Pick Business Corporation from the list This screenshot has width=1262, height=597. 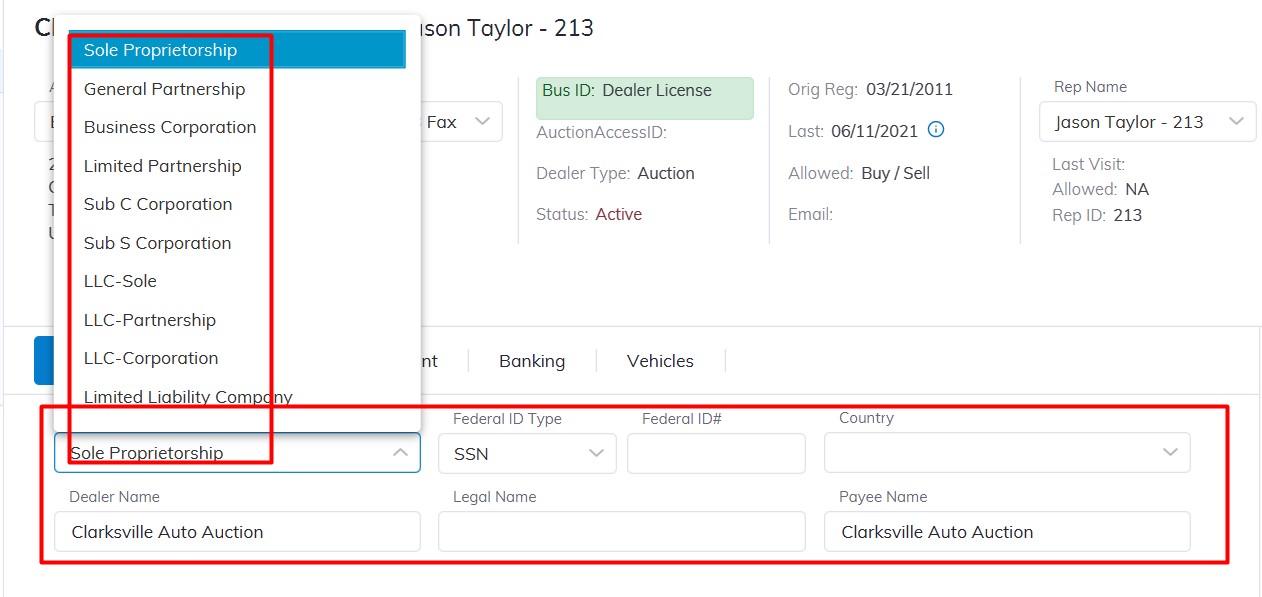pos(170,127)
